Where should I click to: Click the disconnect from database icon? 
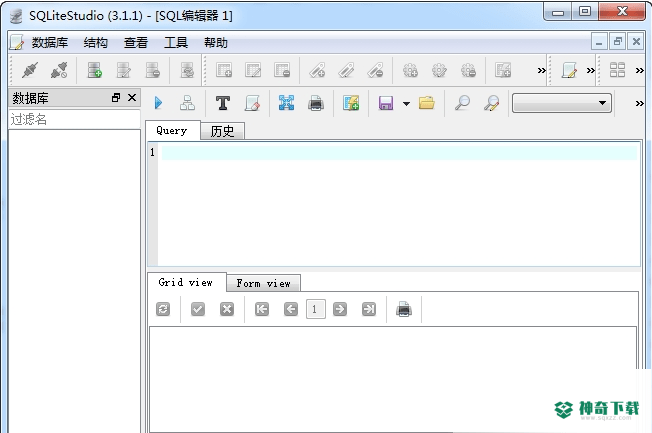[59, 70]
